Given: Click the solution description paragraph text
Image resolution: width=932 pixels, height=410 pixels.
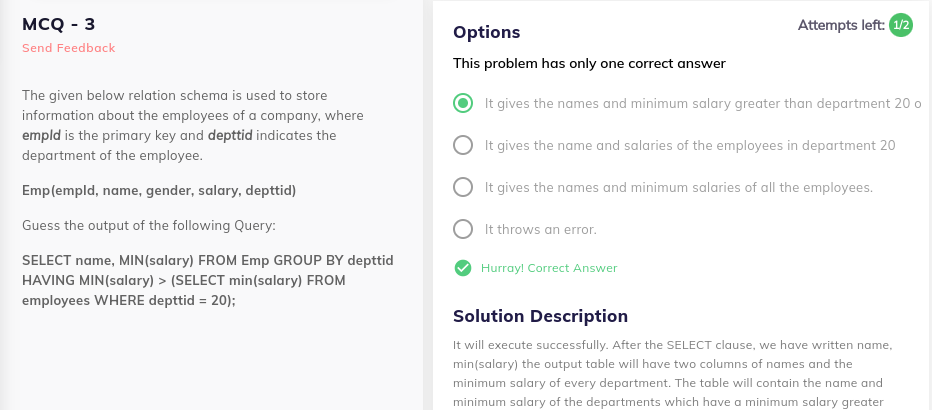Looking at the screenshot, I should pyautogui.click(x=673, y=374).
